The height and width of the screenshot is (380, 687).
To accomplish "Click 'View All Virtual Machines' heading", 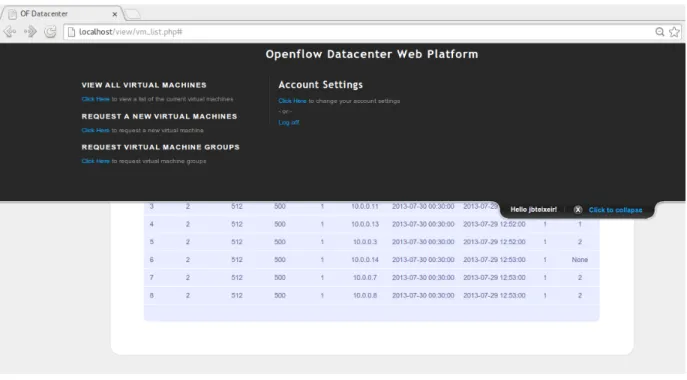I will (x=144, y=85).
